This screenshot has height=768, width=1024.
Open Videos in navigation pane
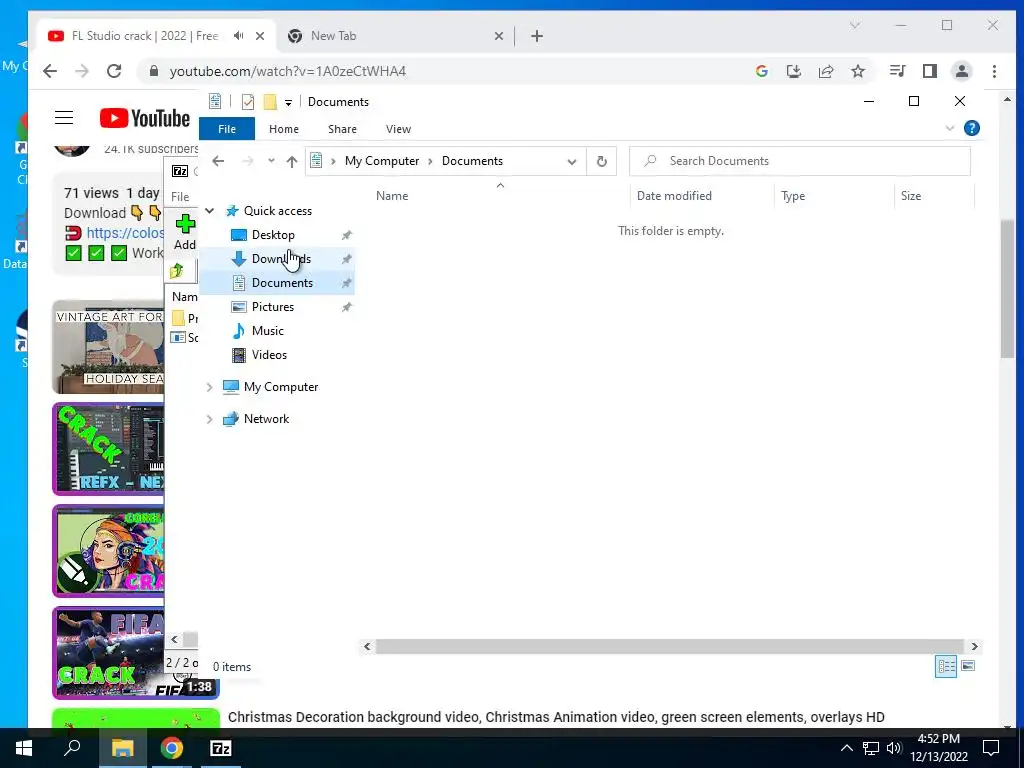[269, 355]
